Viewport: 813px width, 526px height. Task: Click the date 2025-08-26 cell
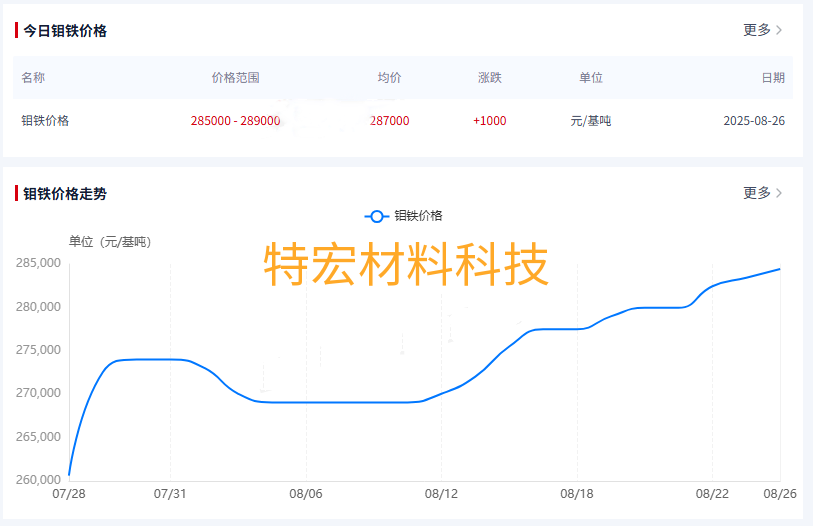[754, 121]
